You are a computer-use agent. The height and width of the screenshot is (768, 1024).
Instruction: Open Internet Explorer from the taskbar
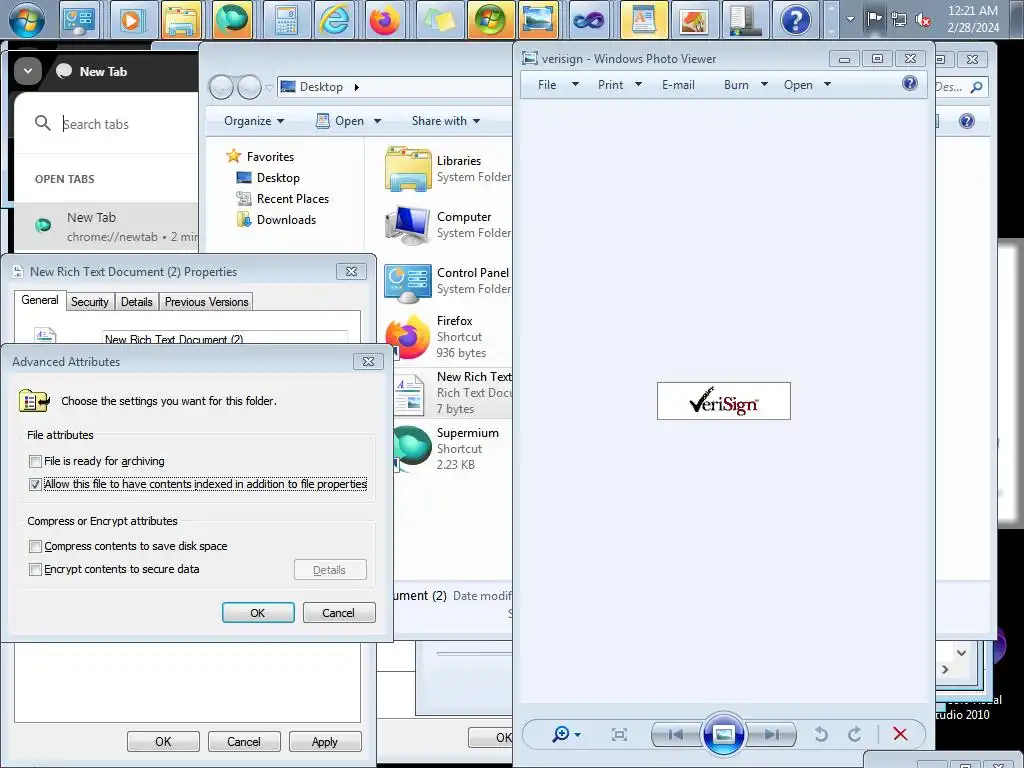coord(334,20)
